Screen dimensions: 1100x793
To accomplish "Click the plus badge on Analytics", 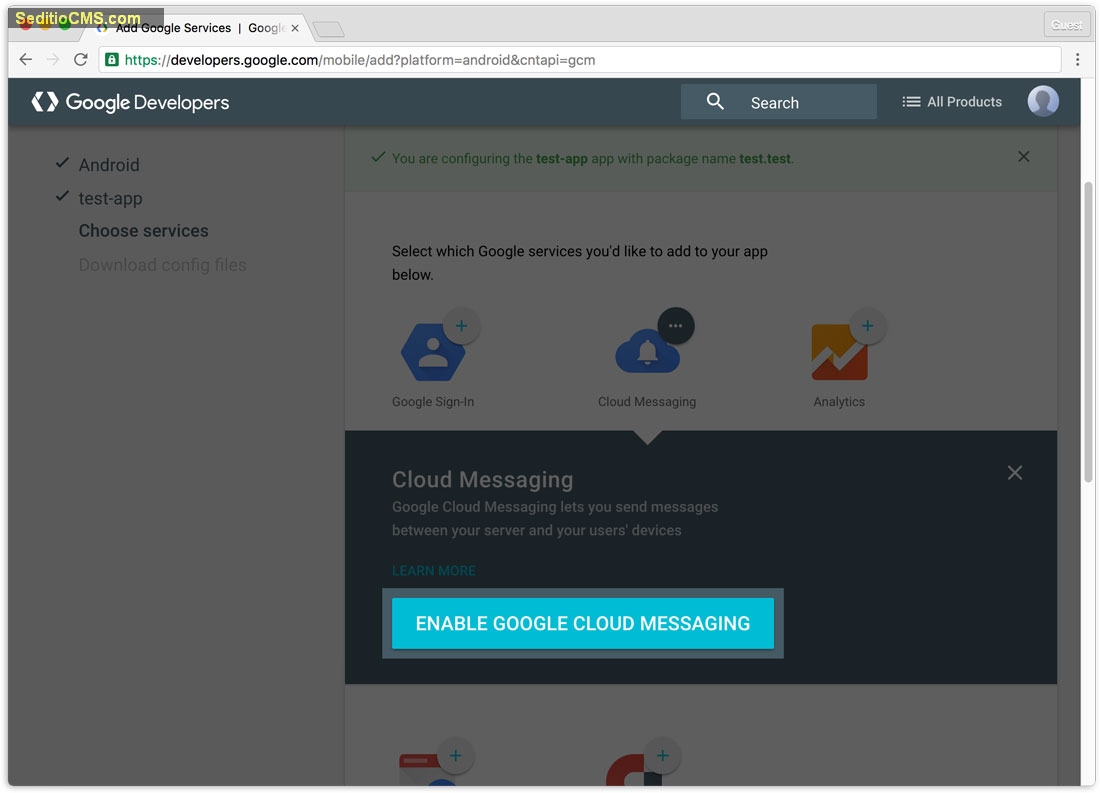I will (x=868, y=326).
